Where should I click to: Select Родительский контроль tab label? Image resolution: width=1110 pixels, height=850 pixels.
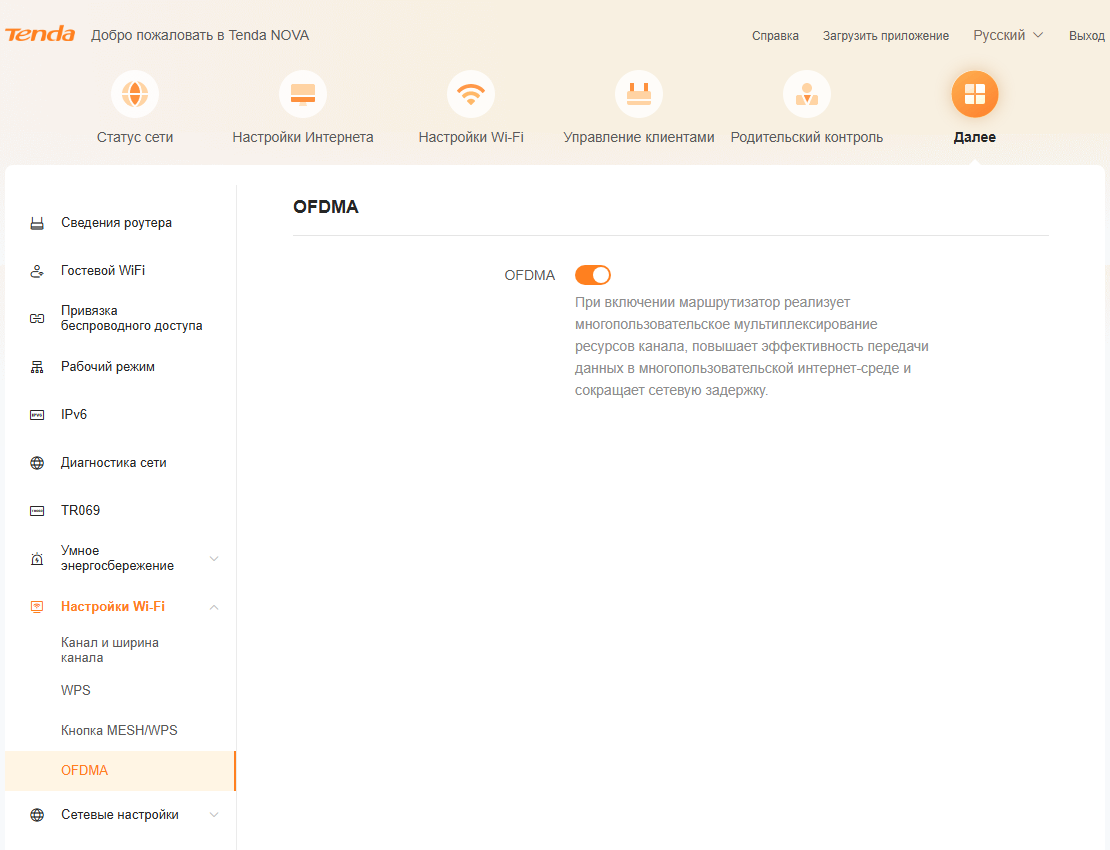click(806, 137)
